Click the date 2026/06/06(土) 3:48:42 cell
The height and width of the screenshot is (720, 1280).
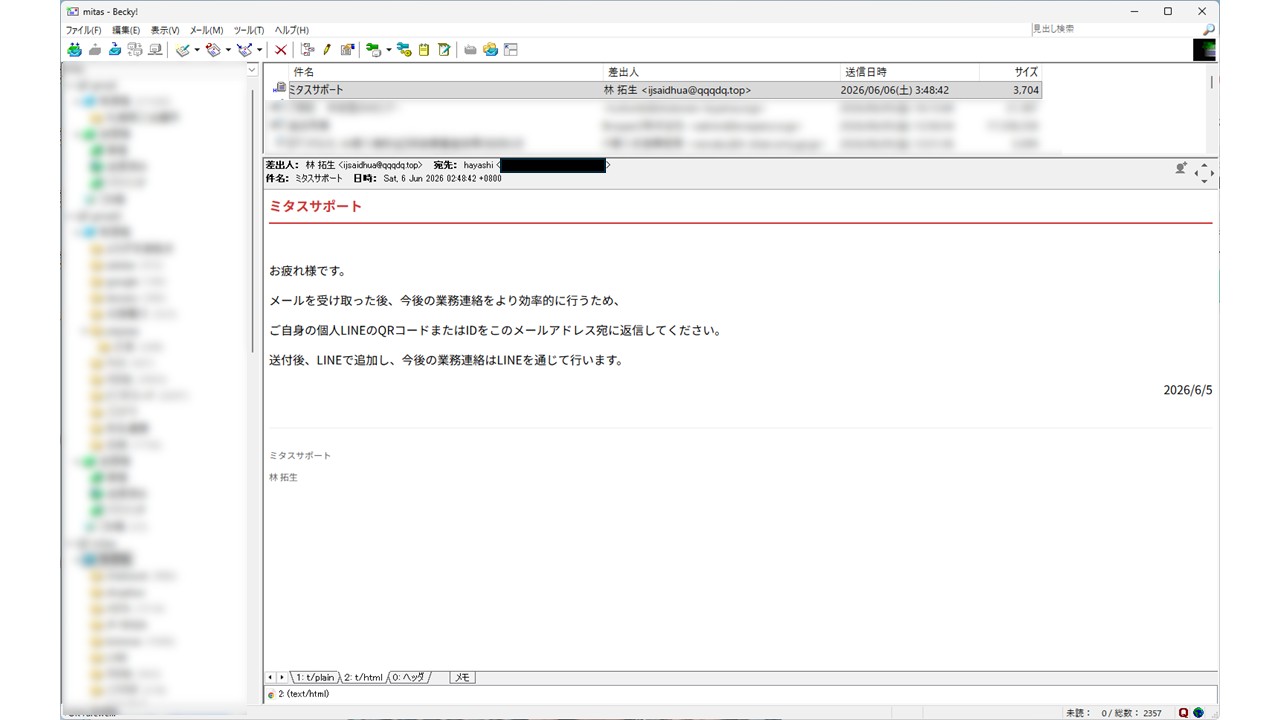pyautogui.click(x=895, y=90)
